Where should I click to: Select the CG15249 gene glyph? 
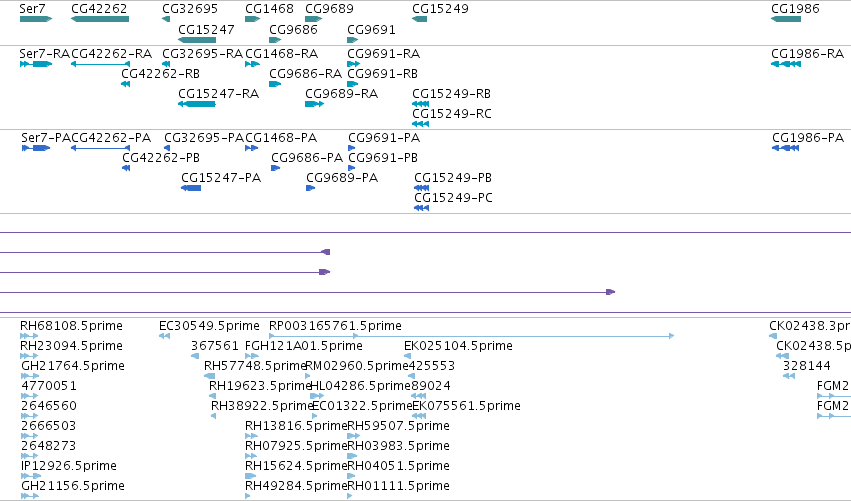[x=420, y=19]
